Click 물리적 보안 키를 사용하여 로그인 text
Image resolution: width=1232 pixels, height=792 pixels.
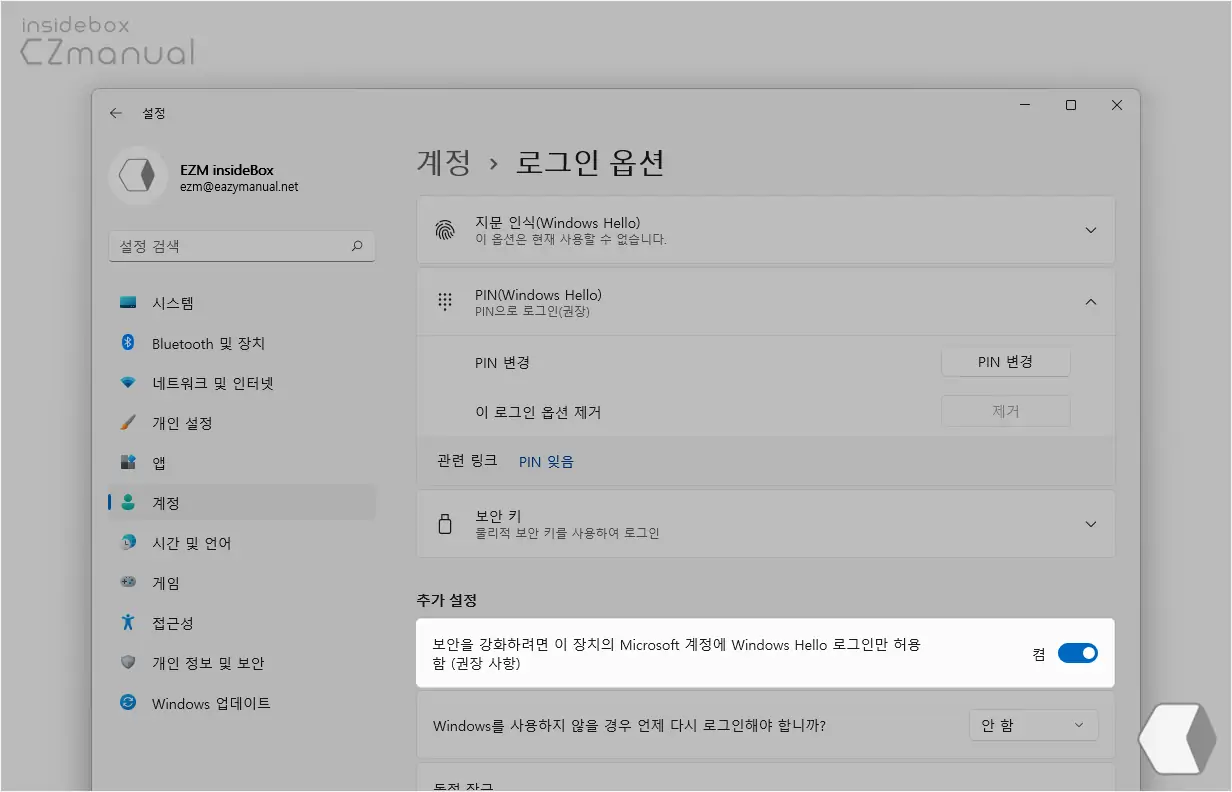[x=567, y=533]
